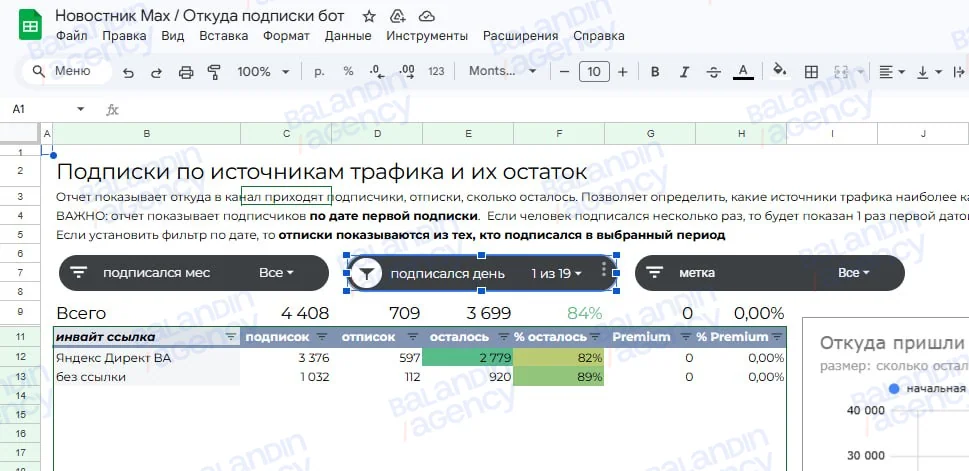Open the Данные menu
The height and width of the screenshot is (471, 969).
[348, 36]
